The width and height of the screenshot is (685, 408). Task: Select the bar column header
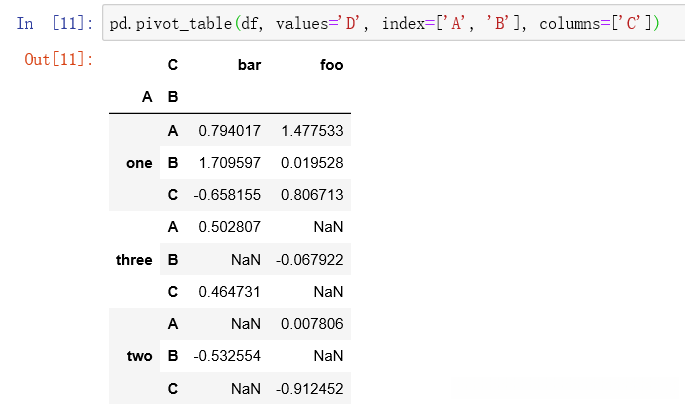pos(249,65)
